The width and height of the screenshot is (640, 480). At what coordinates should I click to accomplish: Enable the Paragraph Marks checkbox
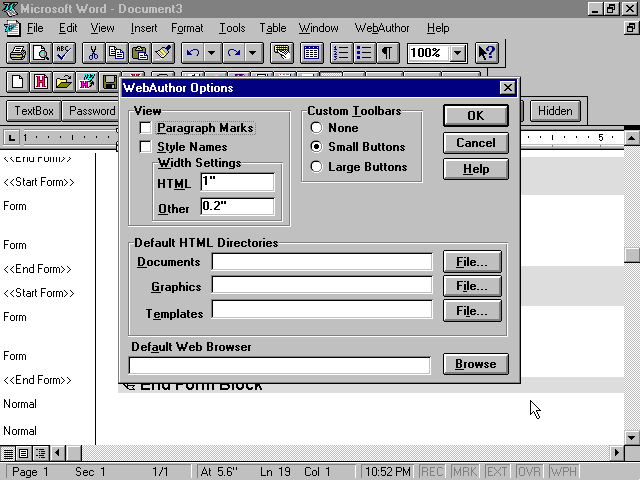point(146,128)
